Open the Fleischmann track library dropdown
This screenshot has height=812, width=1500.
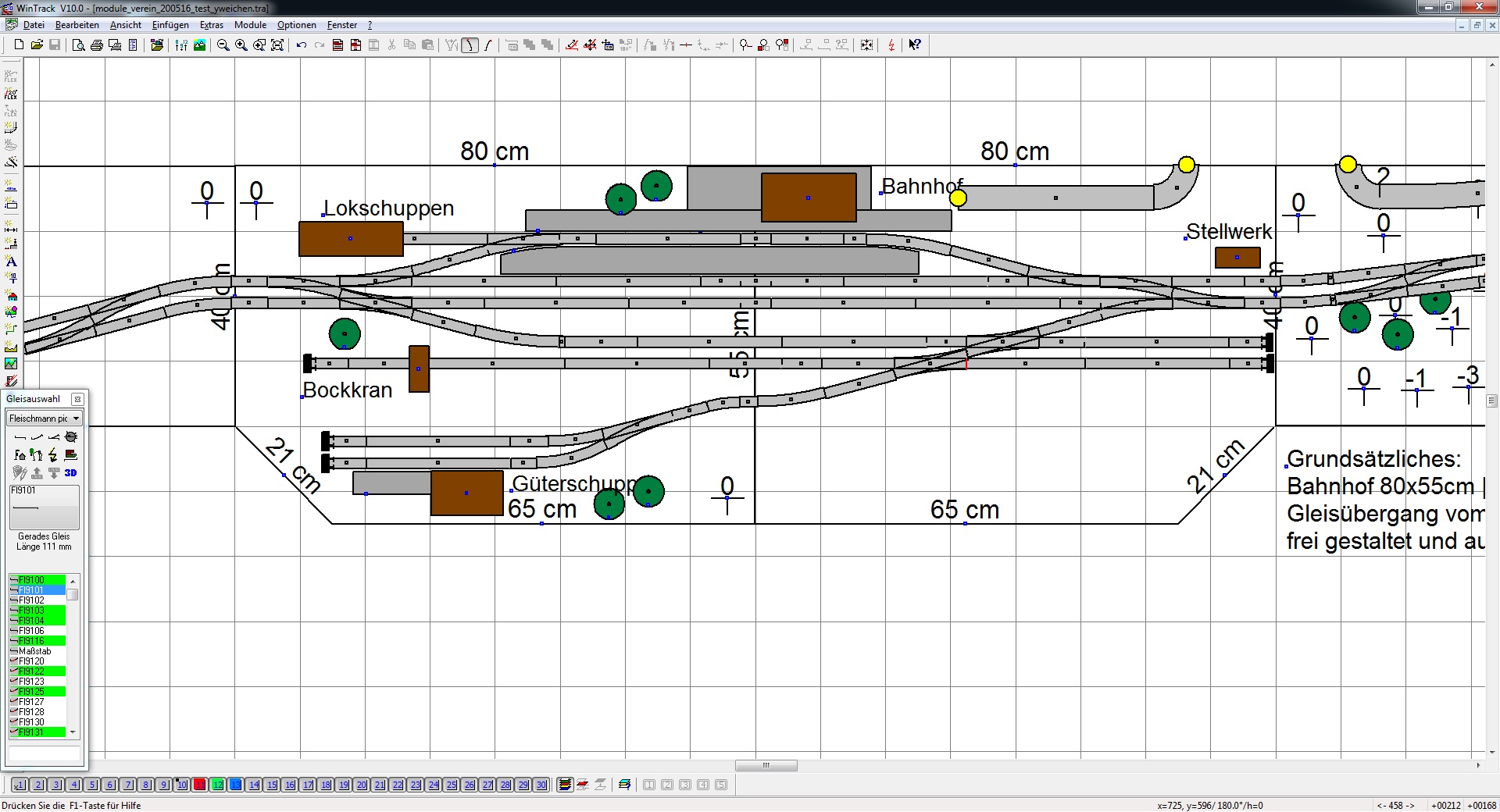click(x=45, y=418)
